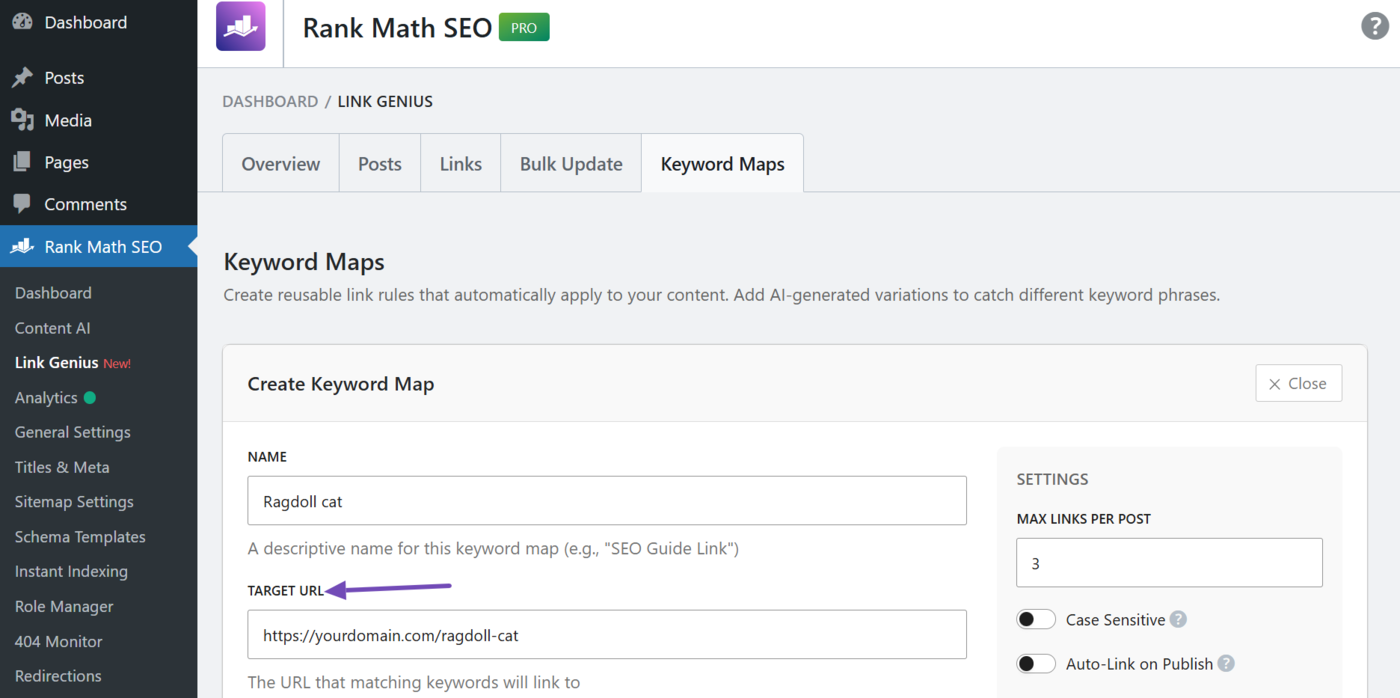Open Titles & Meta submenu
The width and height of the screenshot is (1400, 698).
[62, 467]
